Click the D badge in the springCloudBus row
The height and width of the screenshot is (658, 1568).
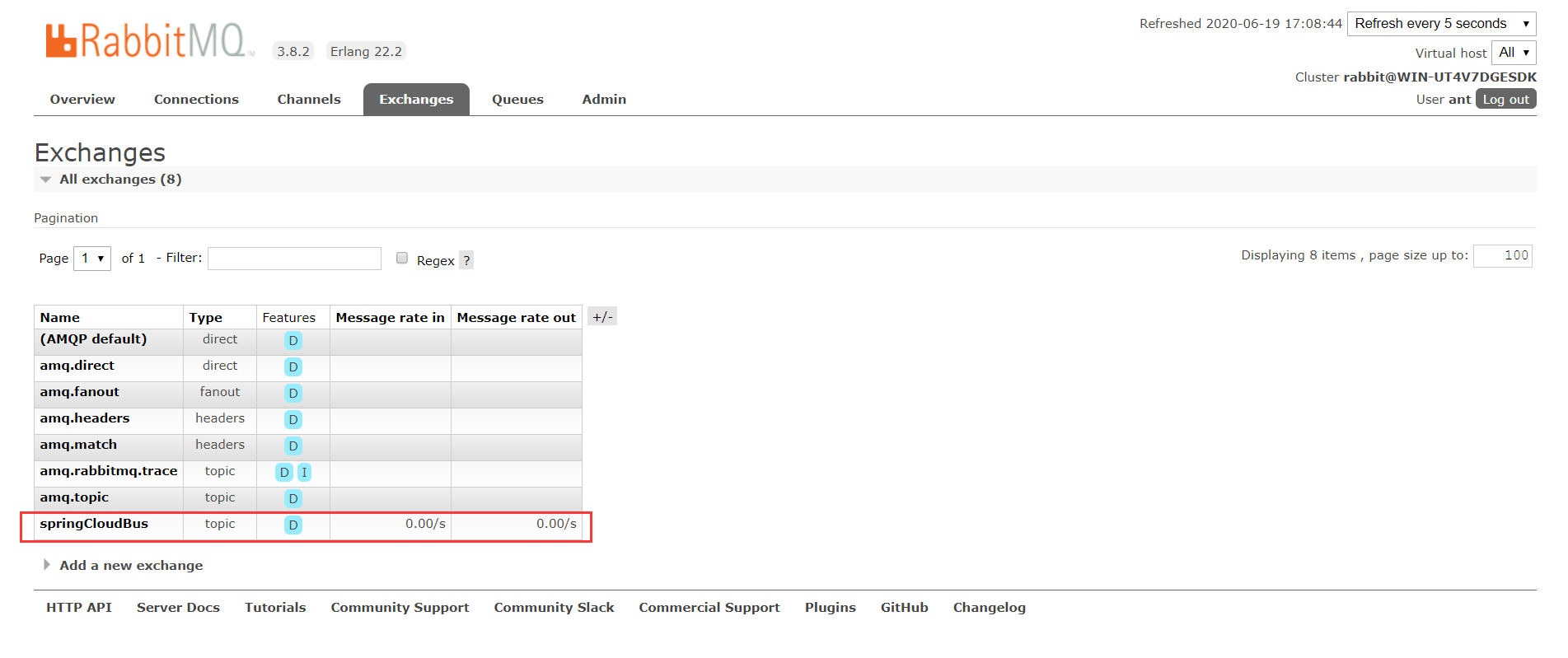(x=293, y=525)
